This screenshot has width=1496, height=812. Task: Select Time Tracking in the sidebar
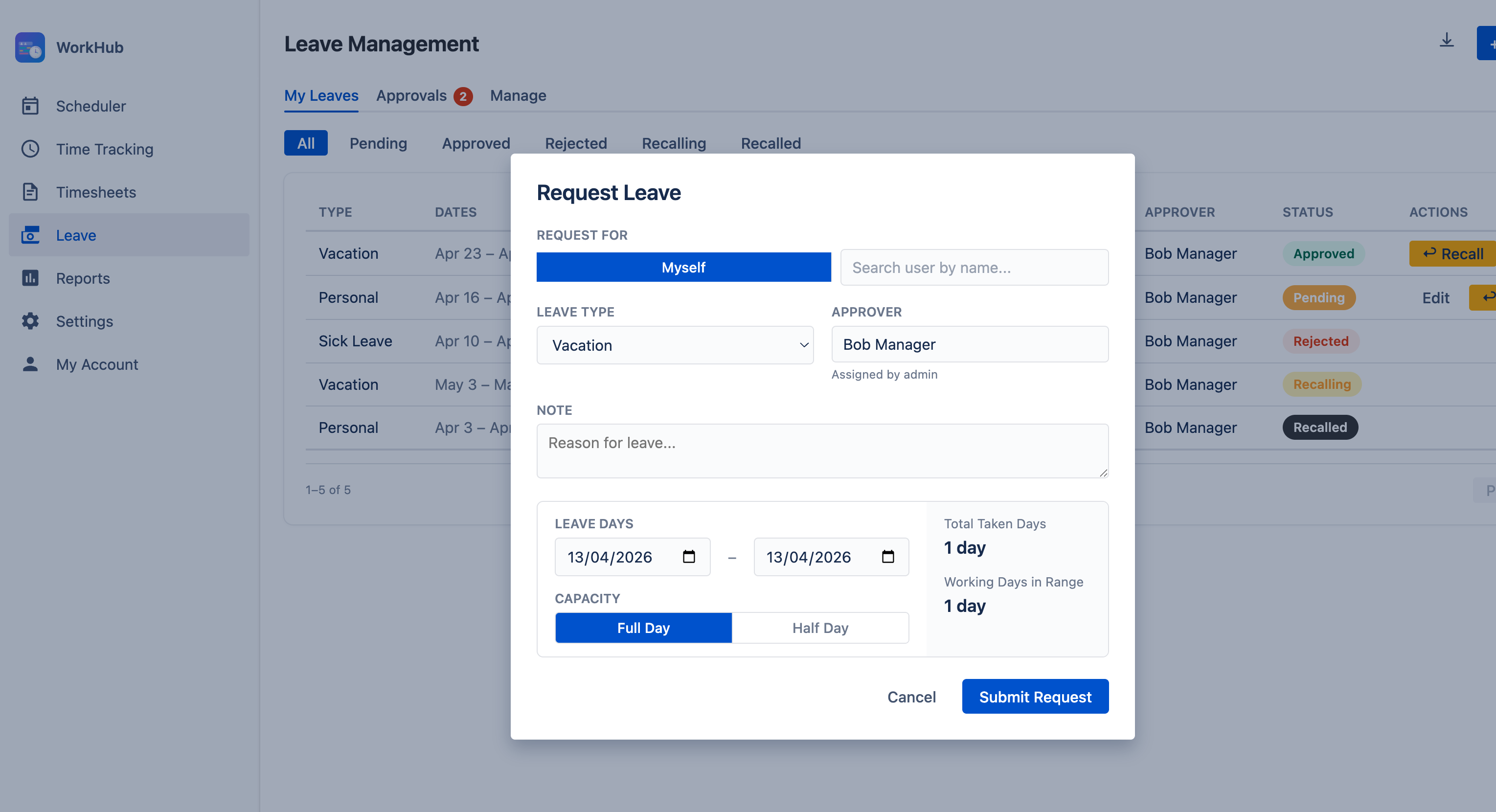tap(105, 149)
